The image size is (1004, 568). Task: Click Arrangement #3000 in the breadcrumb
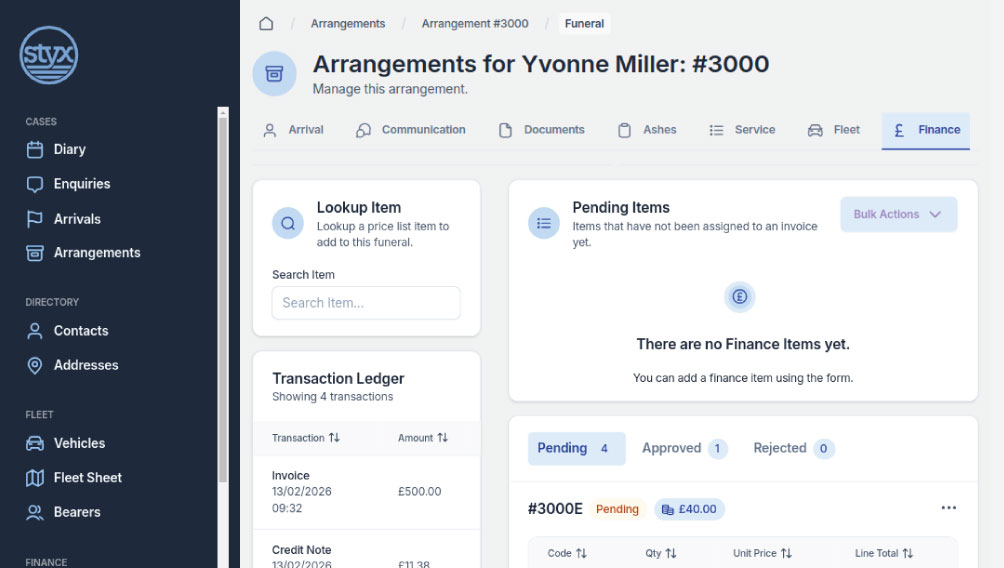coord(475,23)
